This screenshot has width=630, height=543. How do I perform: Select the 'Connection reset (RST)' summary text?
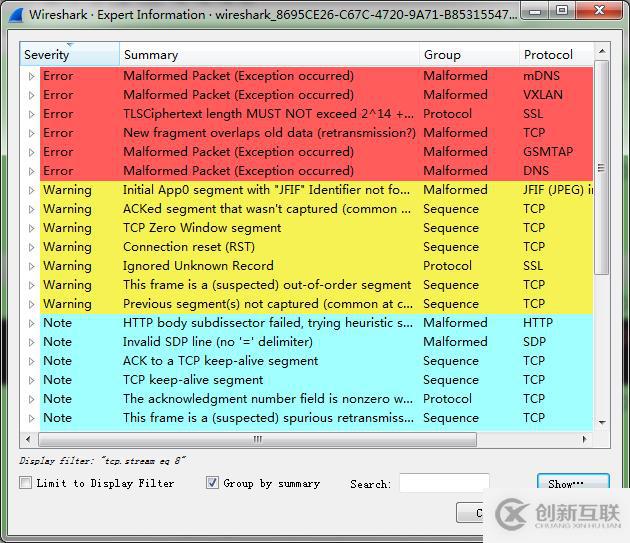(189, 247)
